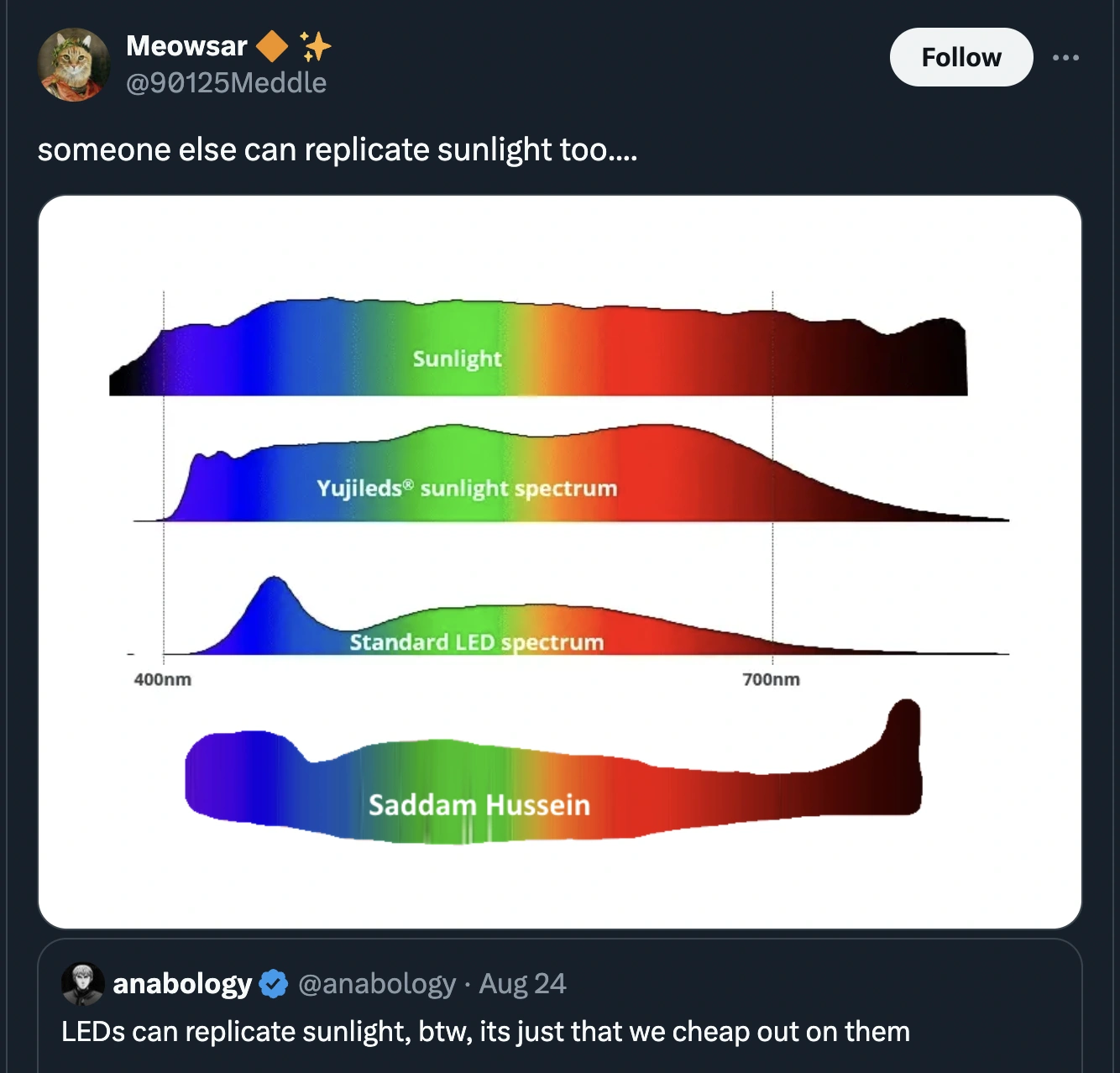Image resolution: width=1120 pixels, height=1073 pixels.
Task: Open the three-dot more options menu
Action: (1065, 57)
